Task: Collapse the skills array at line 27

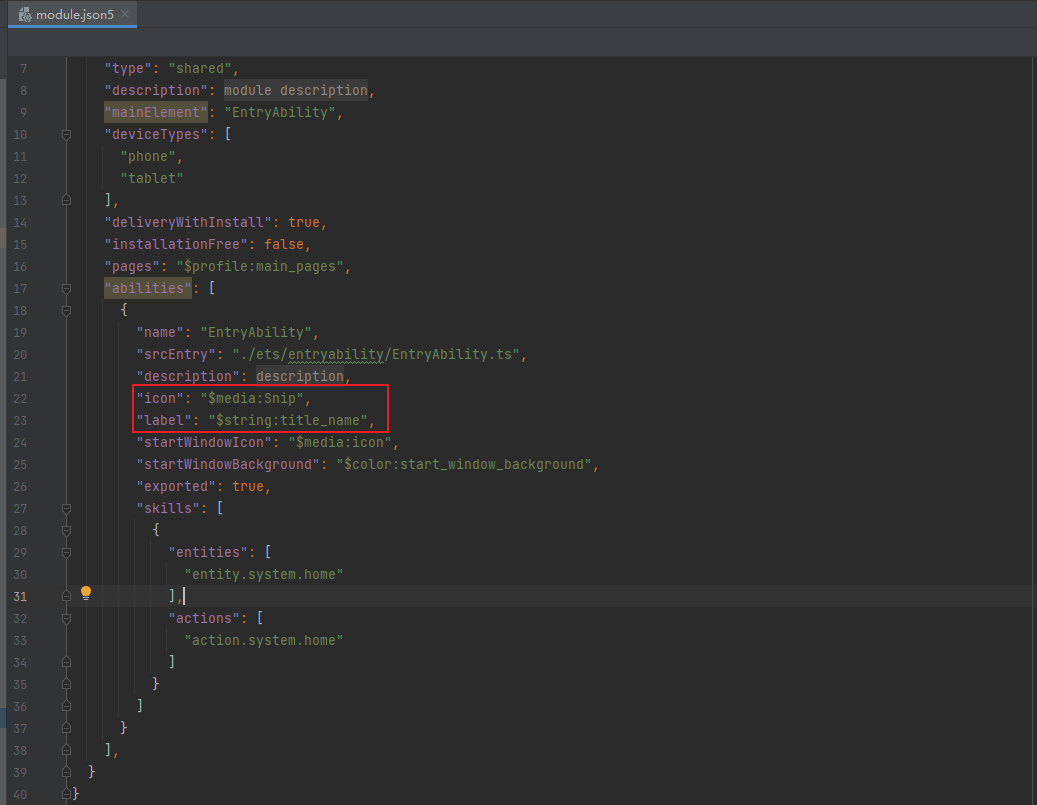Action: pyautogui.click(x=66, y=508)
